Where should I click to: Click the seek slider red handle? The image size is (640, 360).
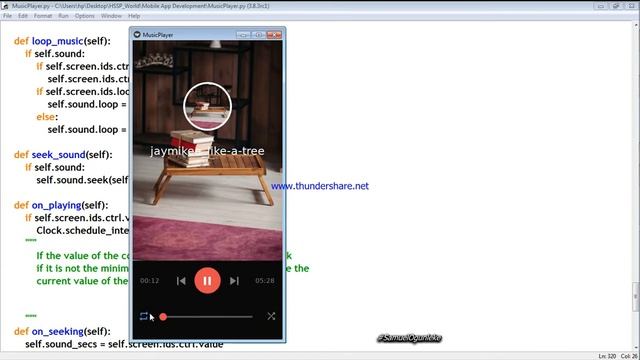point(163,317)
